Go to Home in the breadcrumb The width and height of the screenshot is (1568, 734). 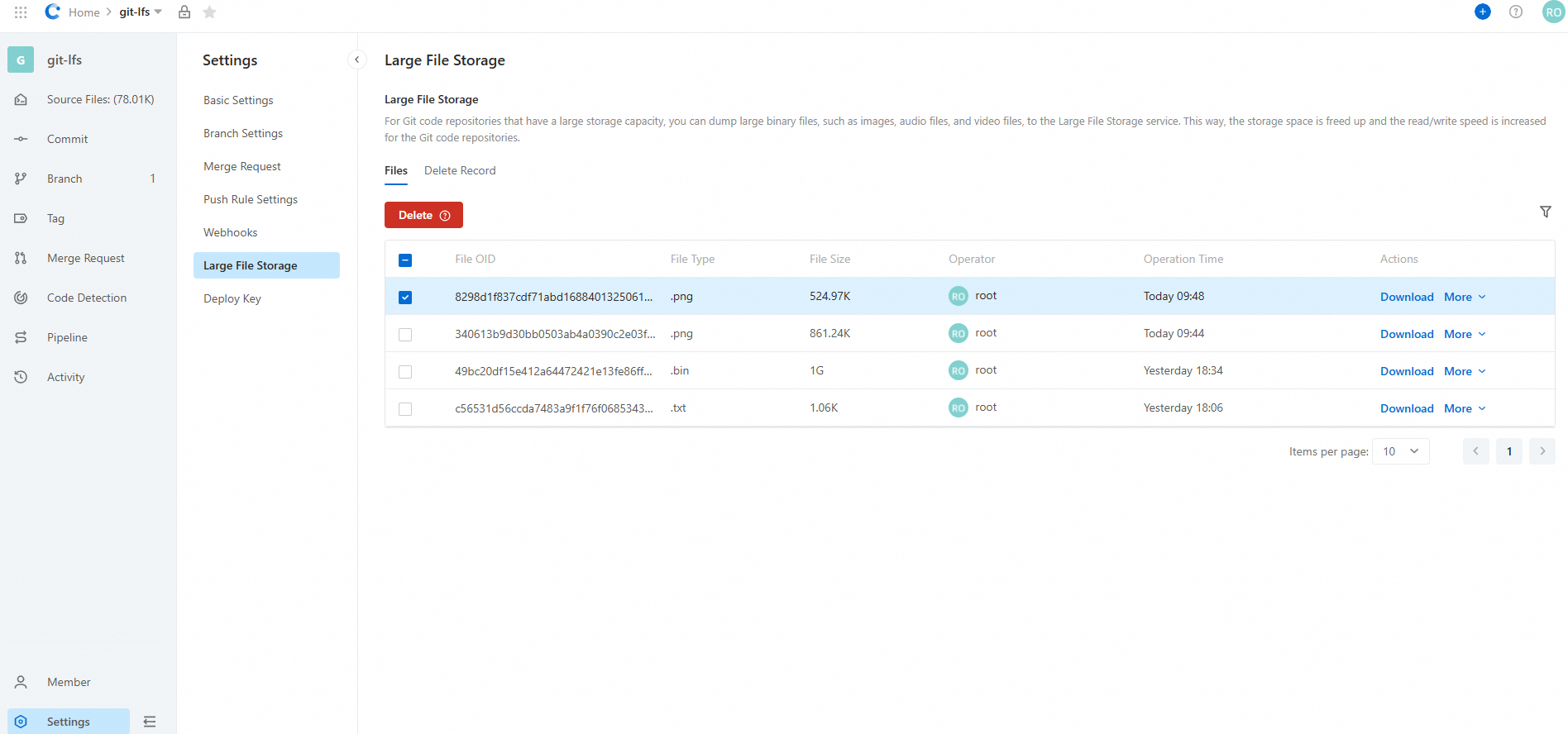coord(84,12)
